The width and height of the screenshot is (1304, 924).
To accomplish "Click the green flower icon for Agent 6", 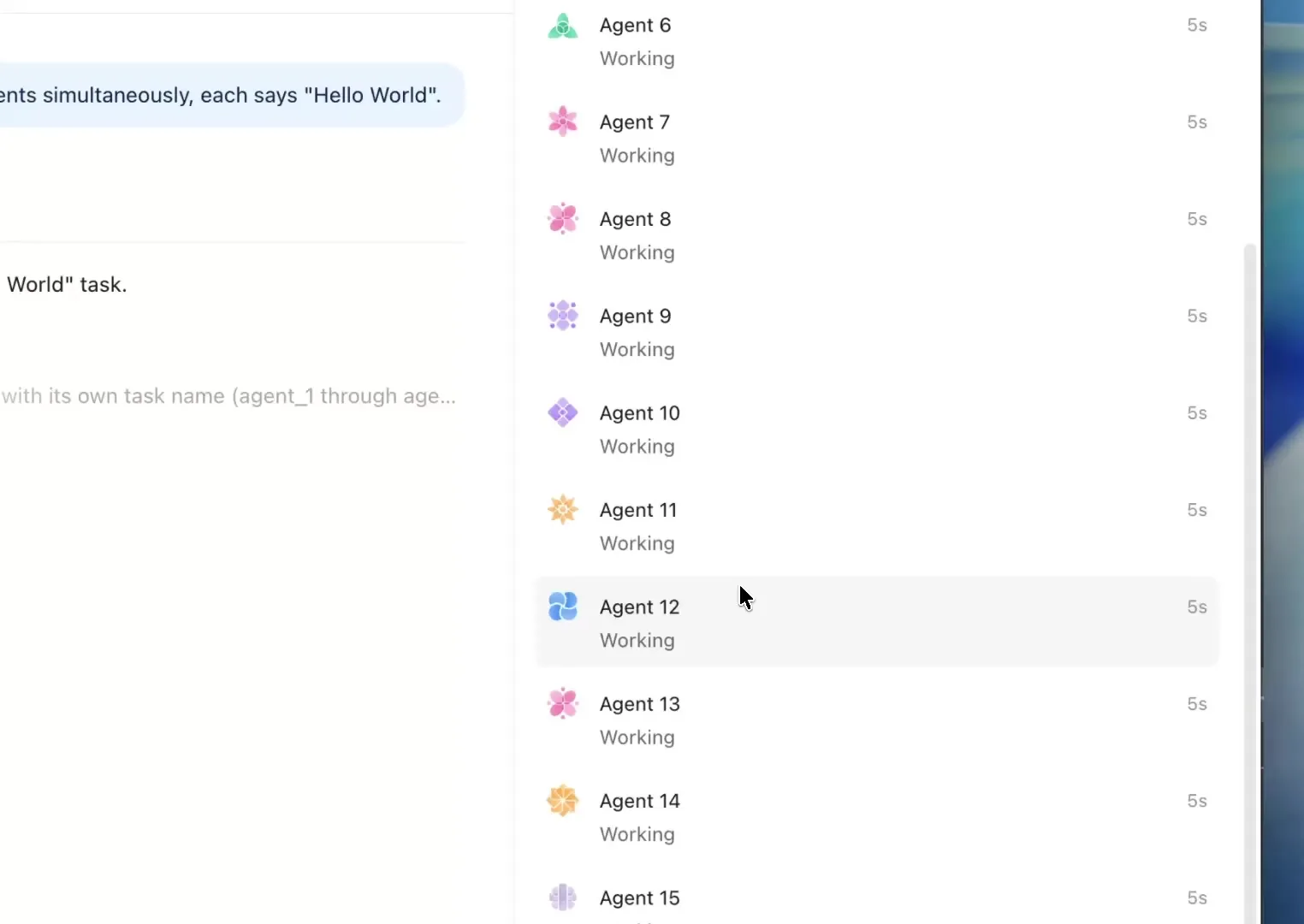I will coord(563,26).
